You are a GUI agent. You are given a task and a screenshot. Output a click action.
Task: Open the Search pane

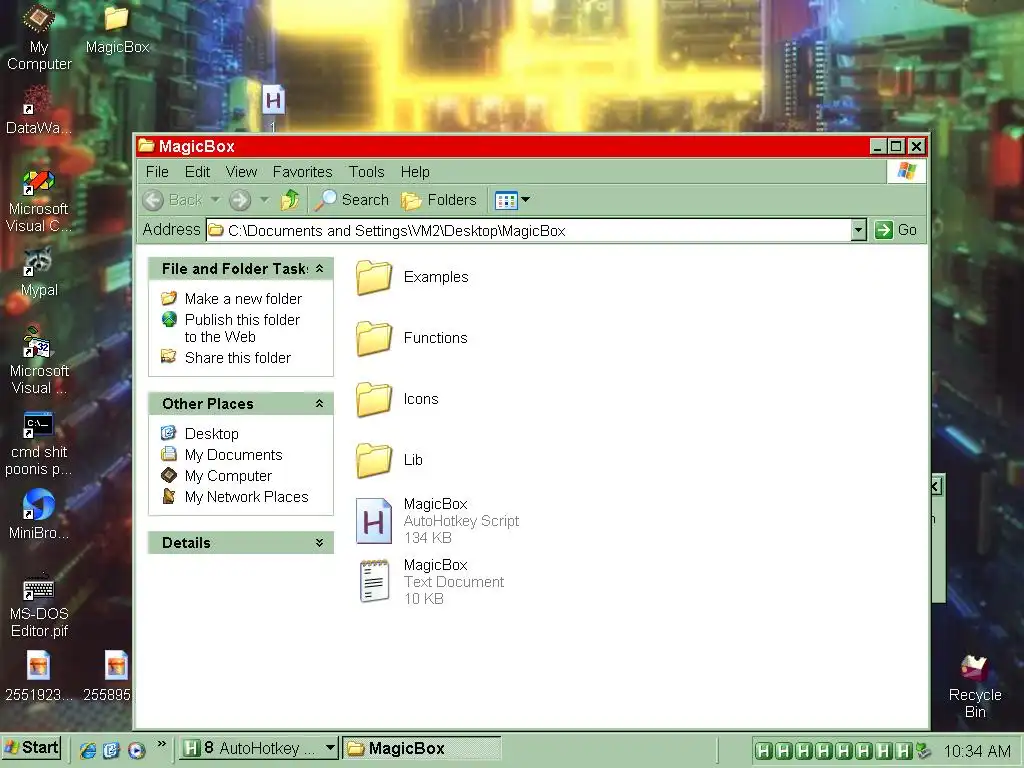351,200
